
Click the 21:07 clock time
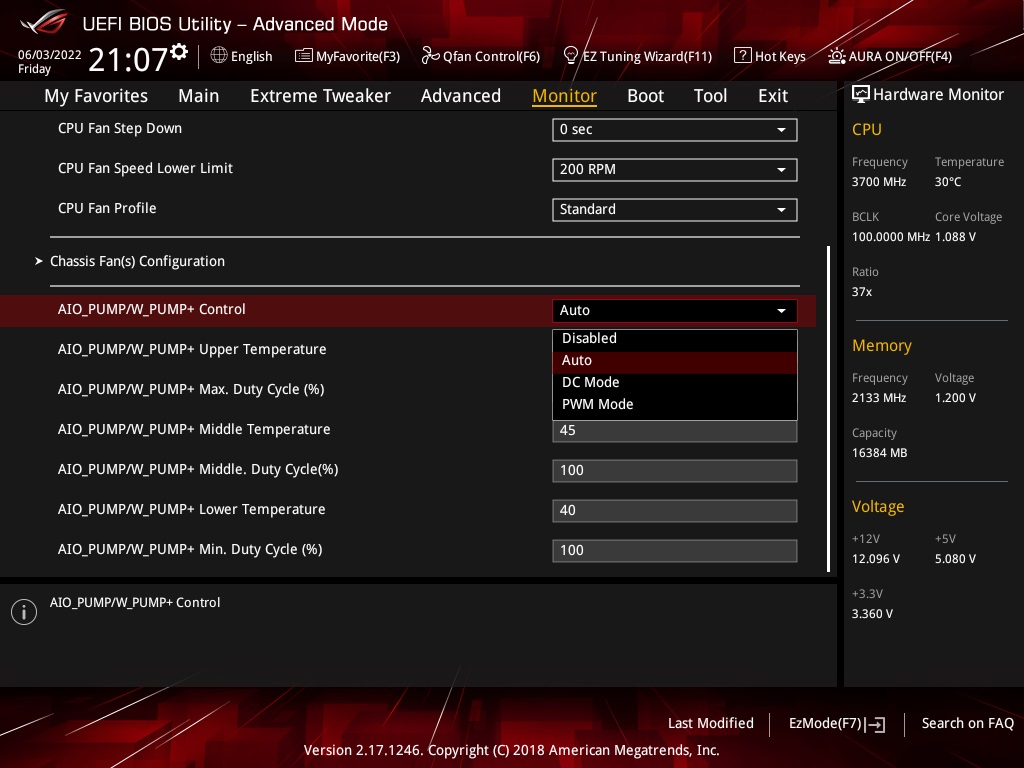[128, 59]
